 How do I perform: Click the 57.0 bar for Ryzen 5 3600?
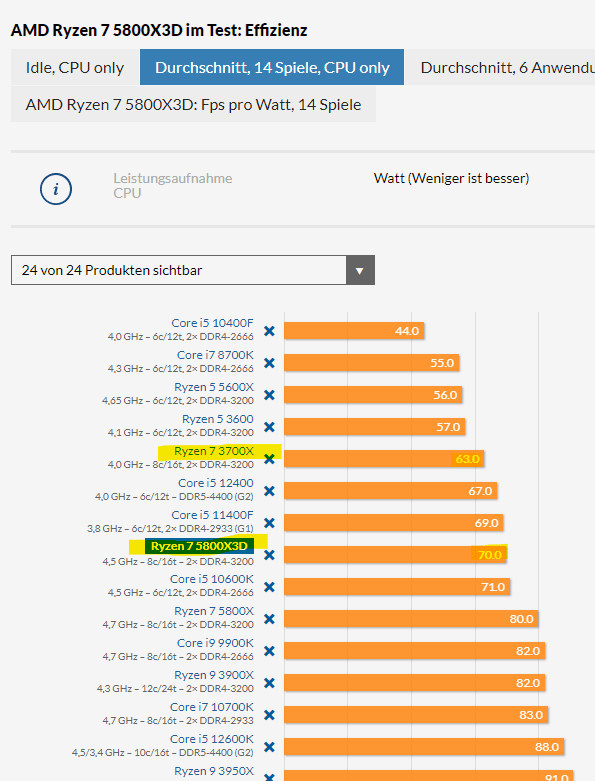375,427
